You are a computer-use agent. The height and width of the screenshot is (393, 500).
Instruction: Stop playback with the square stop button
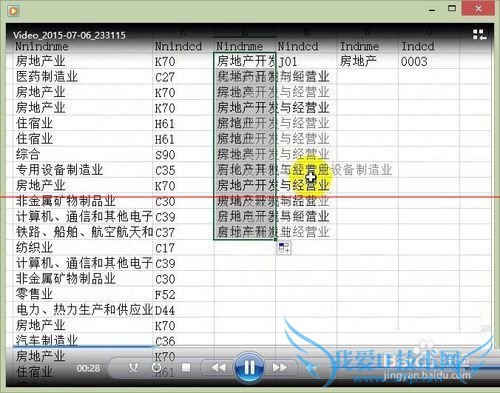[x=186, y=368]
